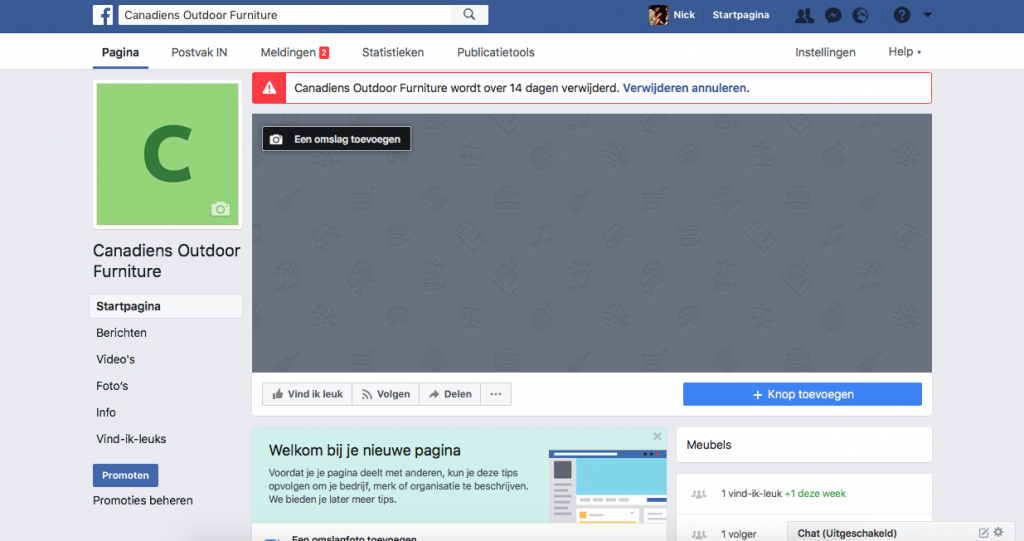Click Een omslag toevoegen button
1024x541 pixels.
336,139
